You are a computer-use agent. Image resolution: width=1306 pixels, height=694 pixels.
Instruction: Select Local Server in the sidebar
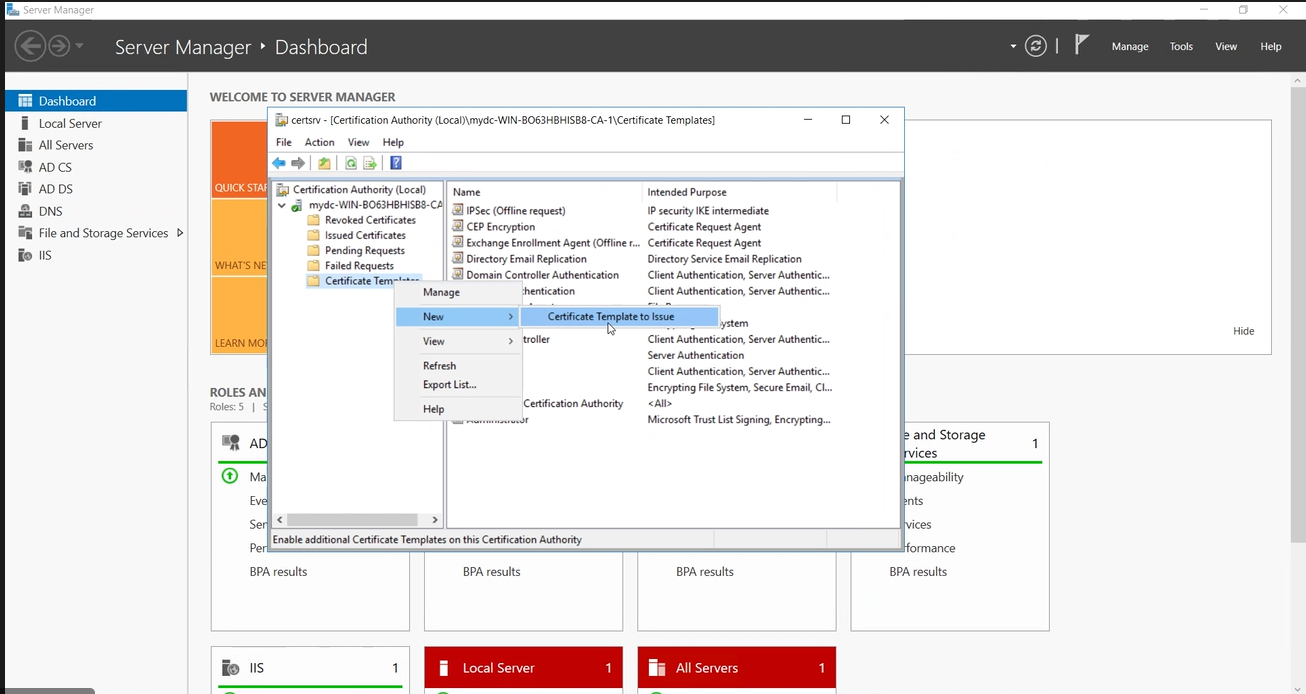[x=96, y=123]
